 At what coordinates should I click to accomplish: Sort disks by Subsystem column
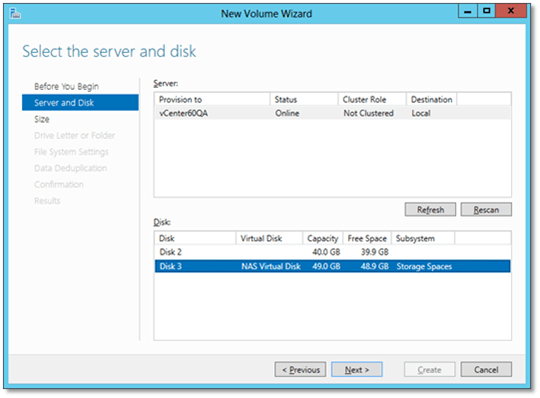(x=423, y=238)
